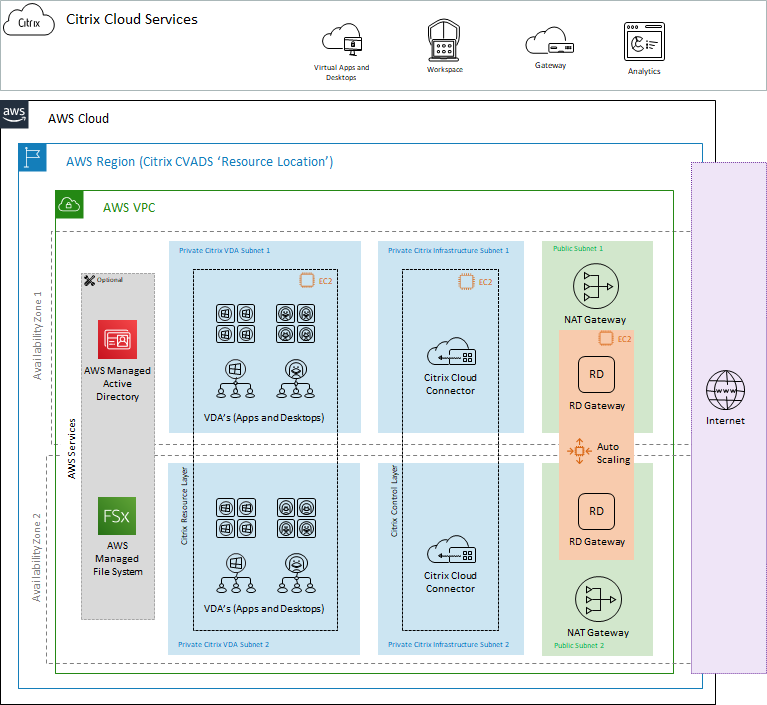Select the upper RD Gateway box

click(596, 375)
